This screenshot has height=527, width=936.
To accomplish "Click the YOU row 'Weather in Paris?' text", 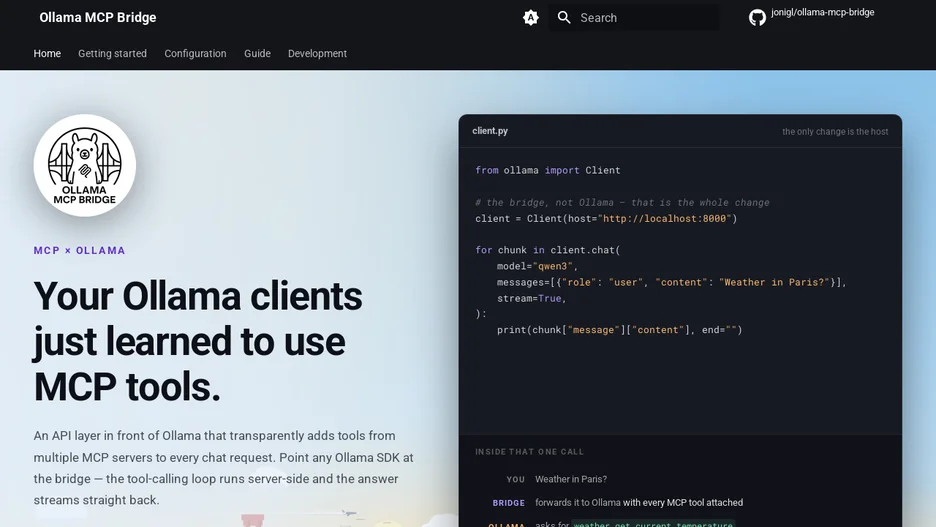I will [x=571, y=479].
